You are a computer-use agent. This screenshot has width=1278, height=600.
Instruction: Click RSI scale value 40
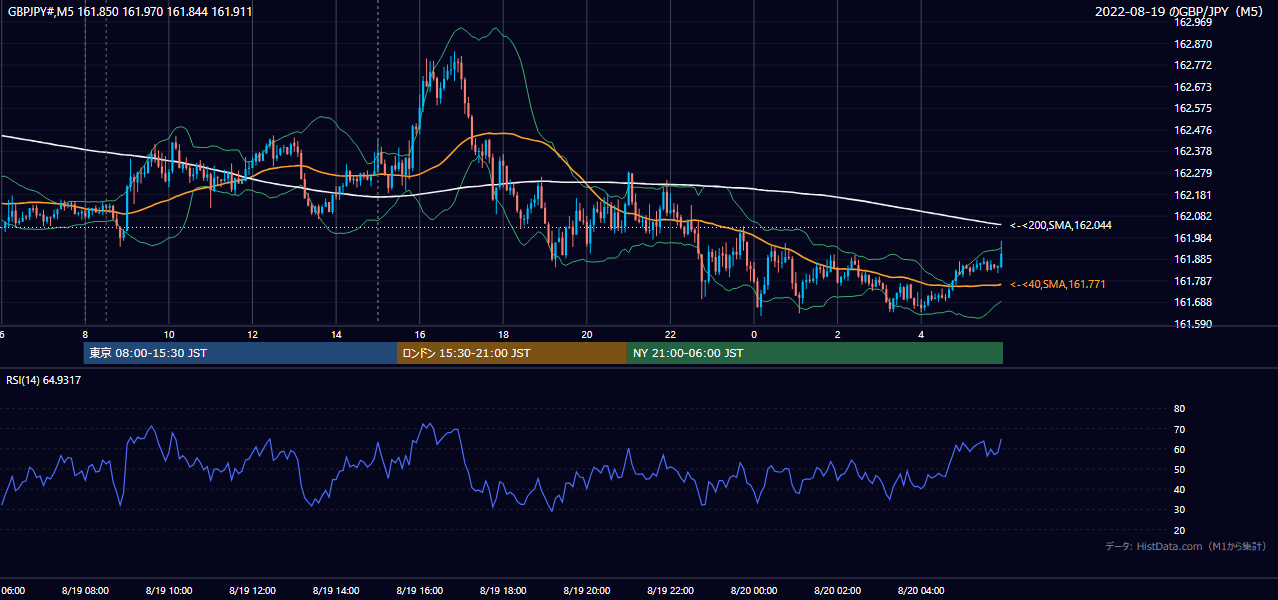[1179, 489]
